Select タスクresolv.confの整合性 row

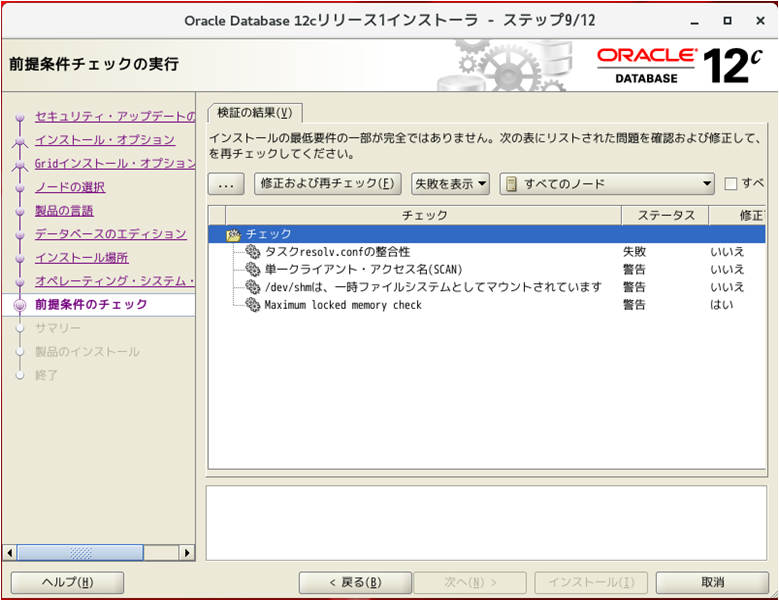pyautogui.click(x=487, y=252)
